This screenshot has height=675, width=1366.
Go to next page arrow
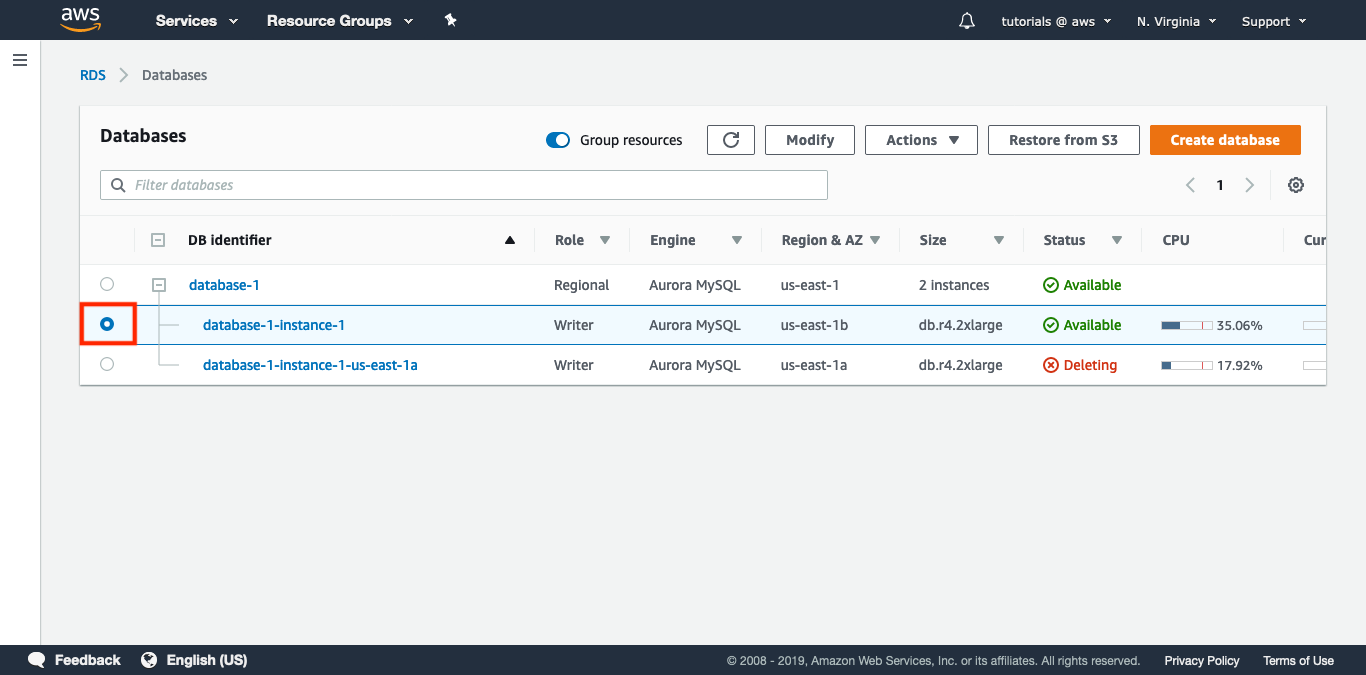click(x=1249, y=185)
